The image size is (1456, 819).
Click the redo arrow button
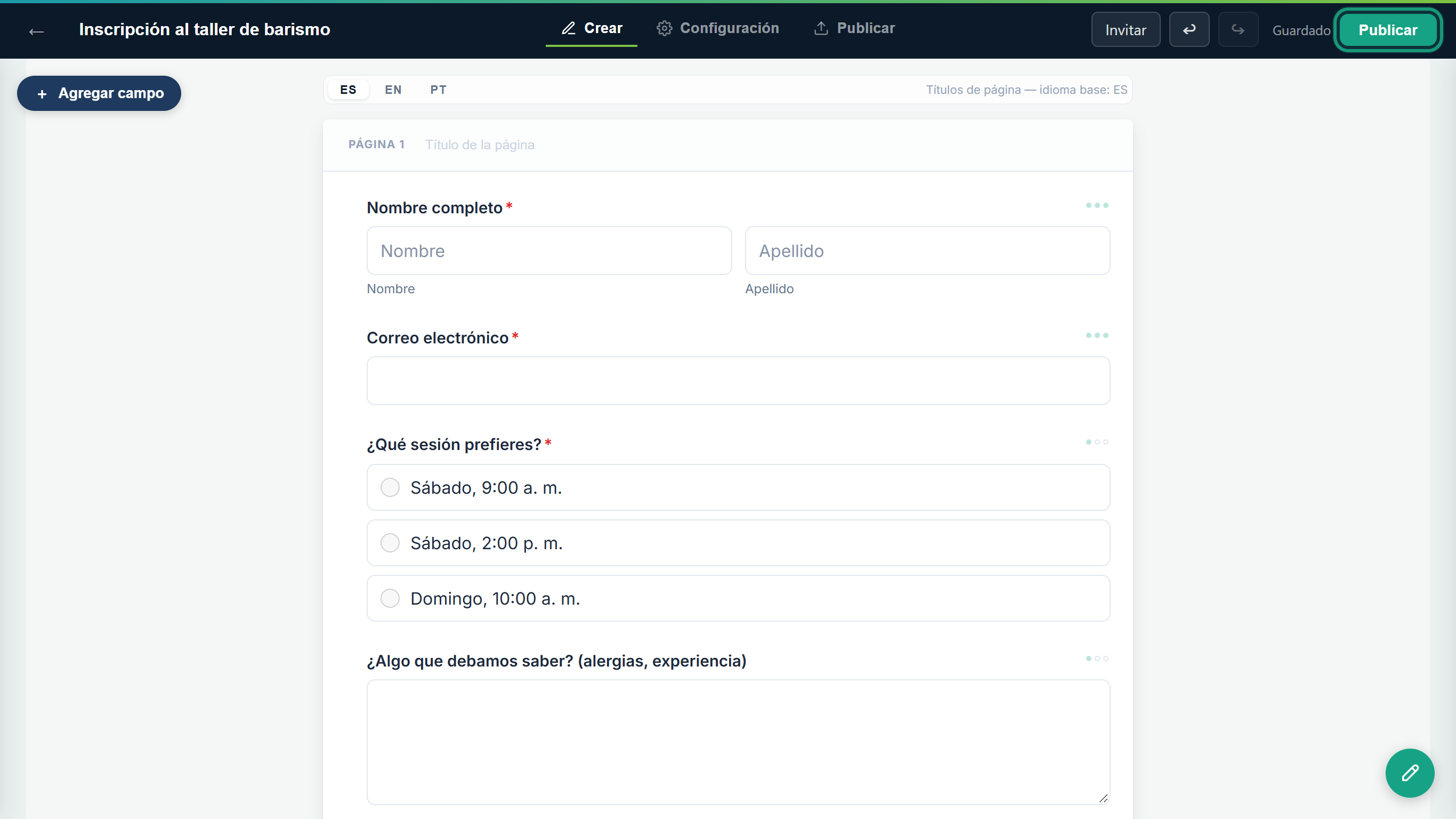click(1238, 29)
